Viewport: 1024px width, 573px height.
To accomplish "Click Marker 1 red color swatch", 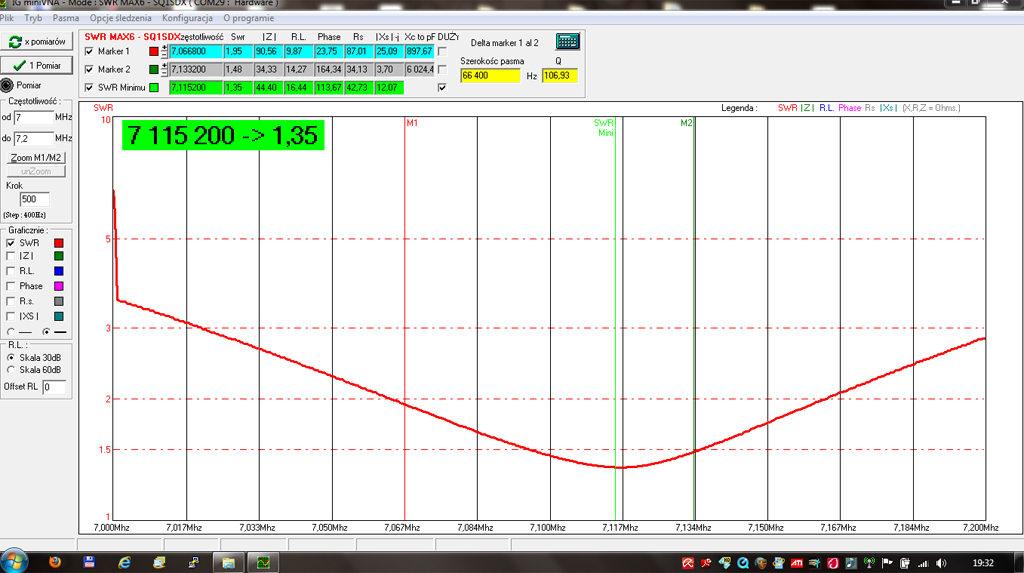I will click(x=153, y=51).
